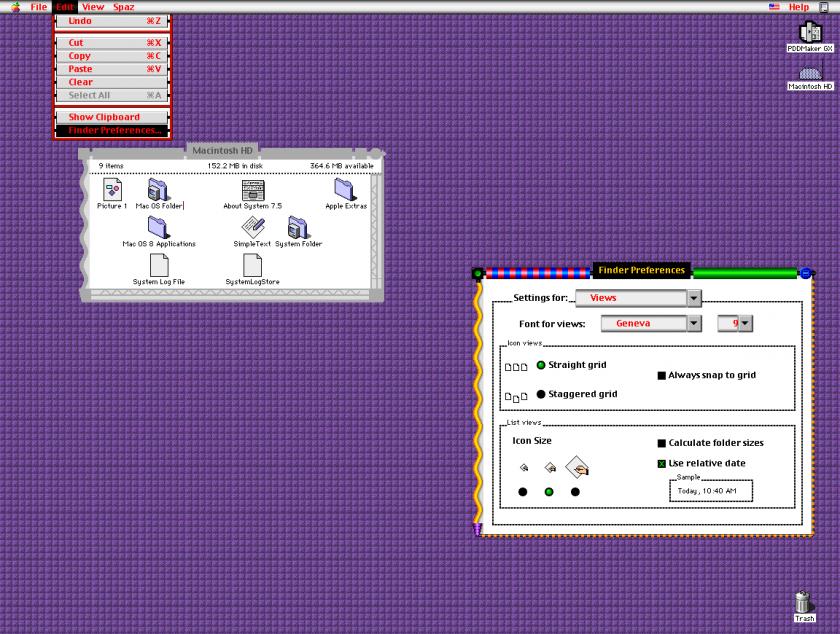This screenshot has height=634, width=840.
Task: Click the Finder Preferences title bar
Action: pos(641,271)
